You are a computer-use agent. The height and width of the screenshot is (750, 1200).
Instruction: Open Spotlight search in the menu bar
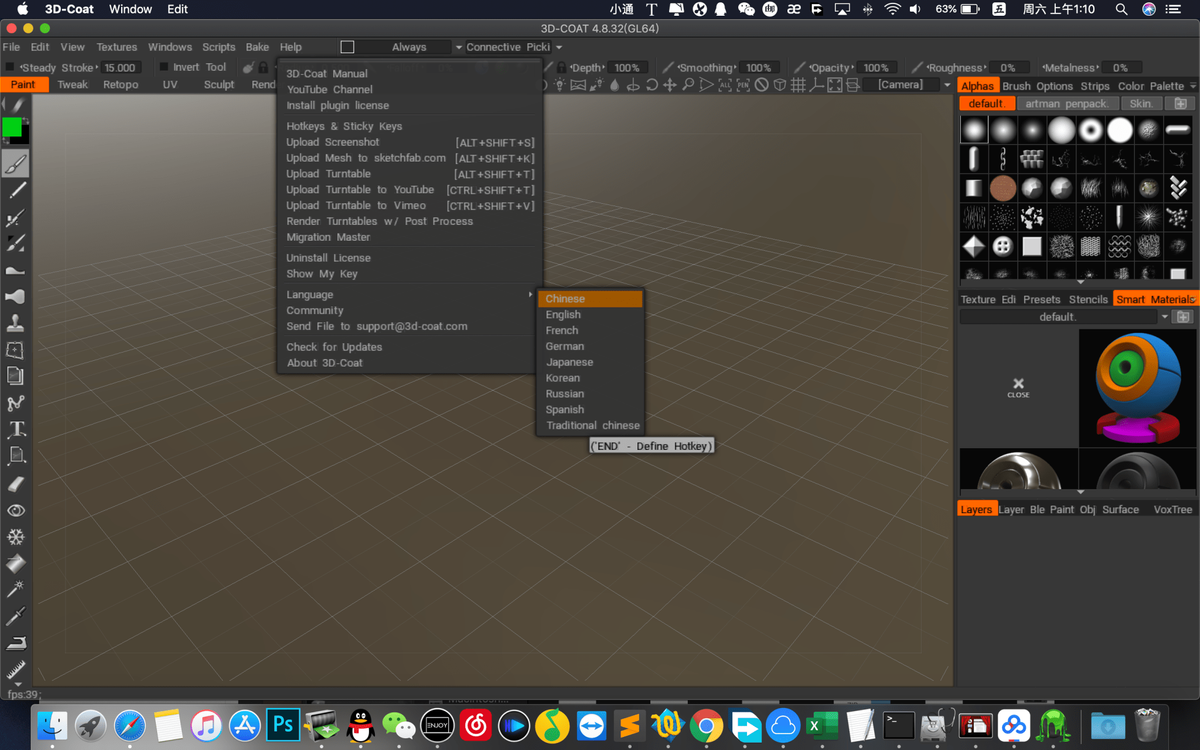click(1121, 9)
